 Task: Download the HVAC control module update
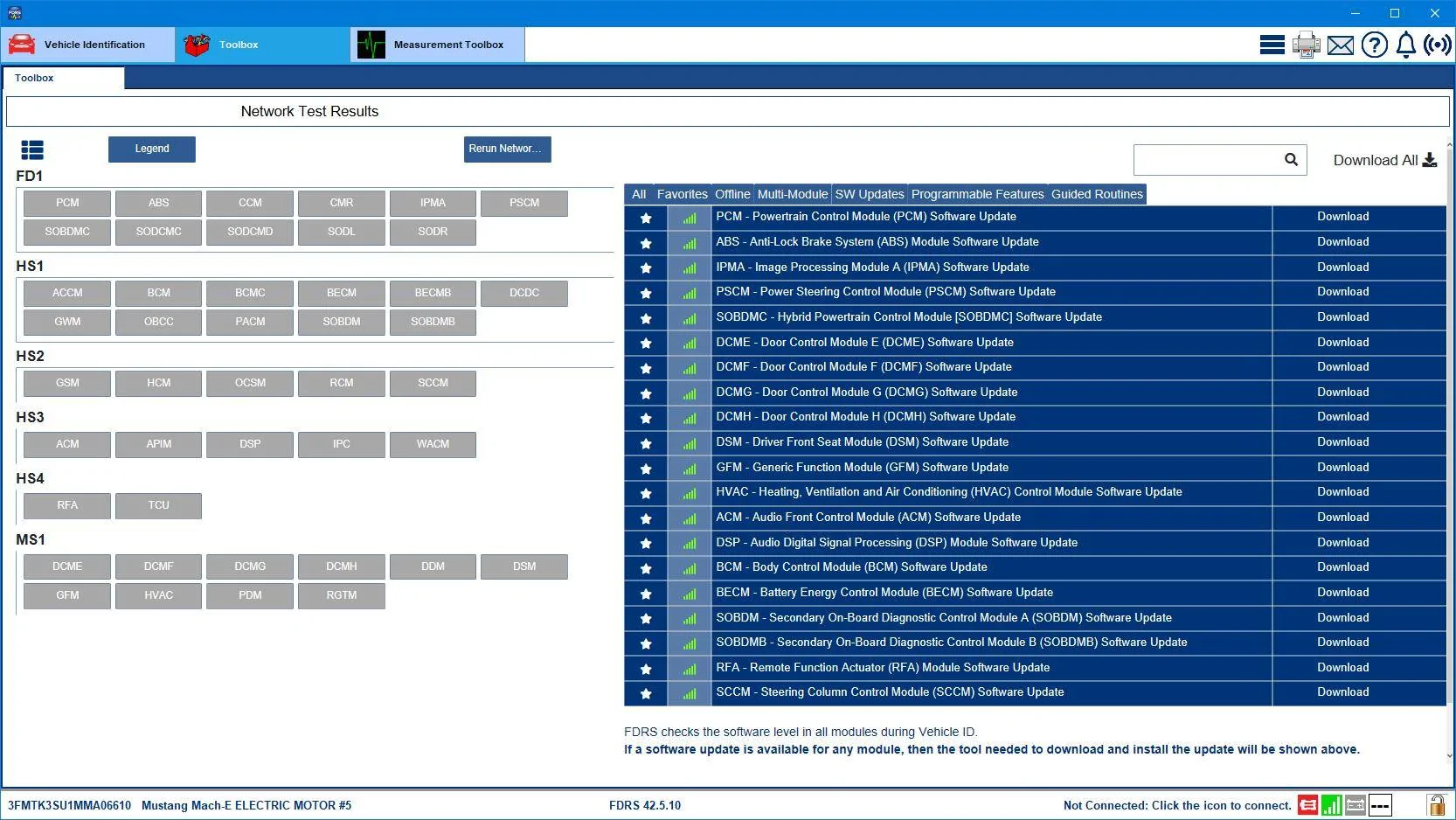1342,492
